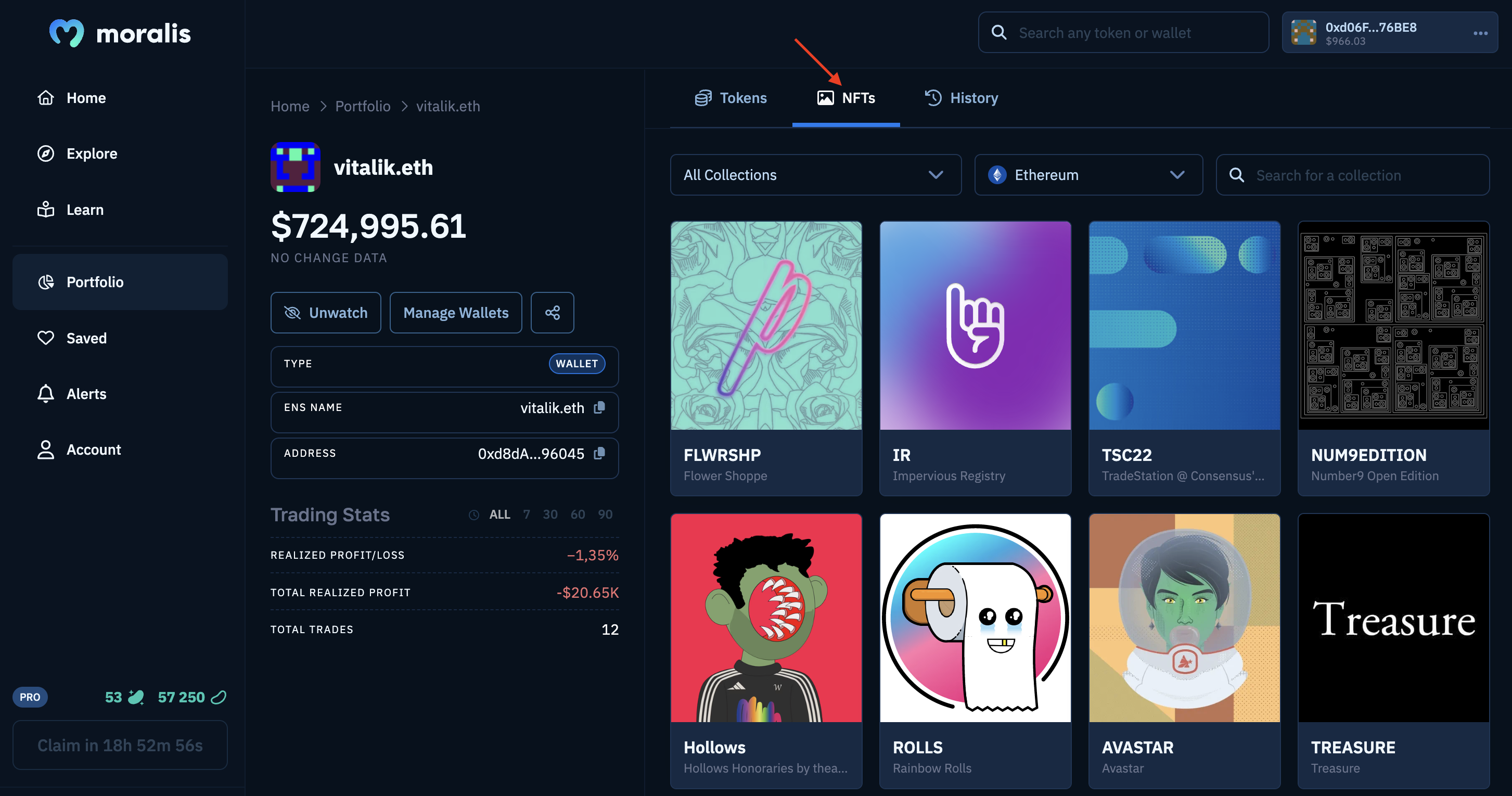Click the connected wallet avatar icon
Viewport: 1512px width, 796px height.
point(1304,32)
